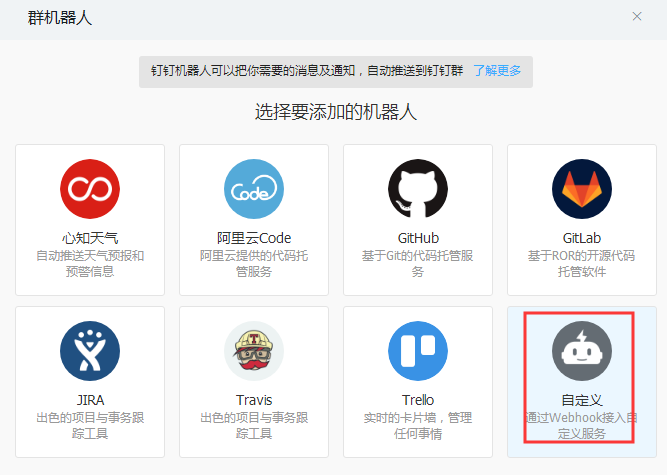Click the Travis name label
667x475 pixels.
(254, 400)
